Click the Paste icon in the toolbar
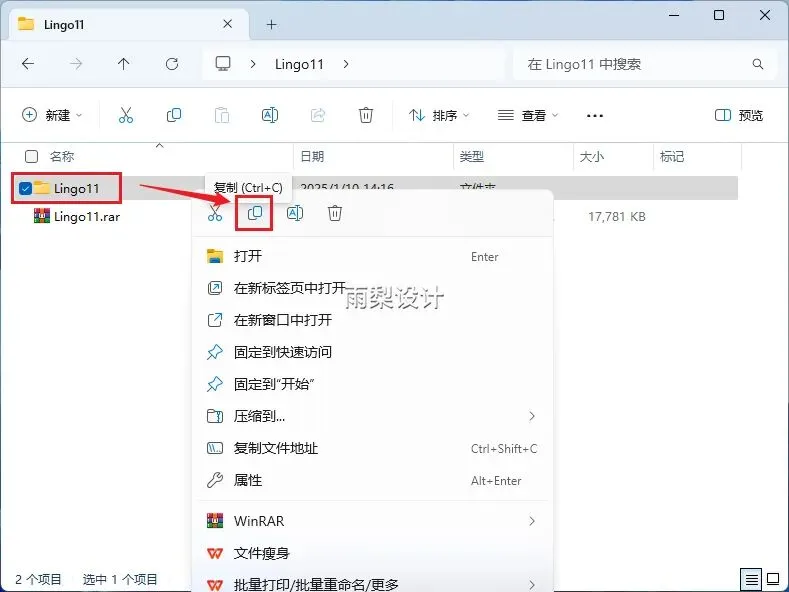The height and width of the screenshot is (592, 789). (222, 115)
